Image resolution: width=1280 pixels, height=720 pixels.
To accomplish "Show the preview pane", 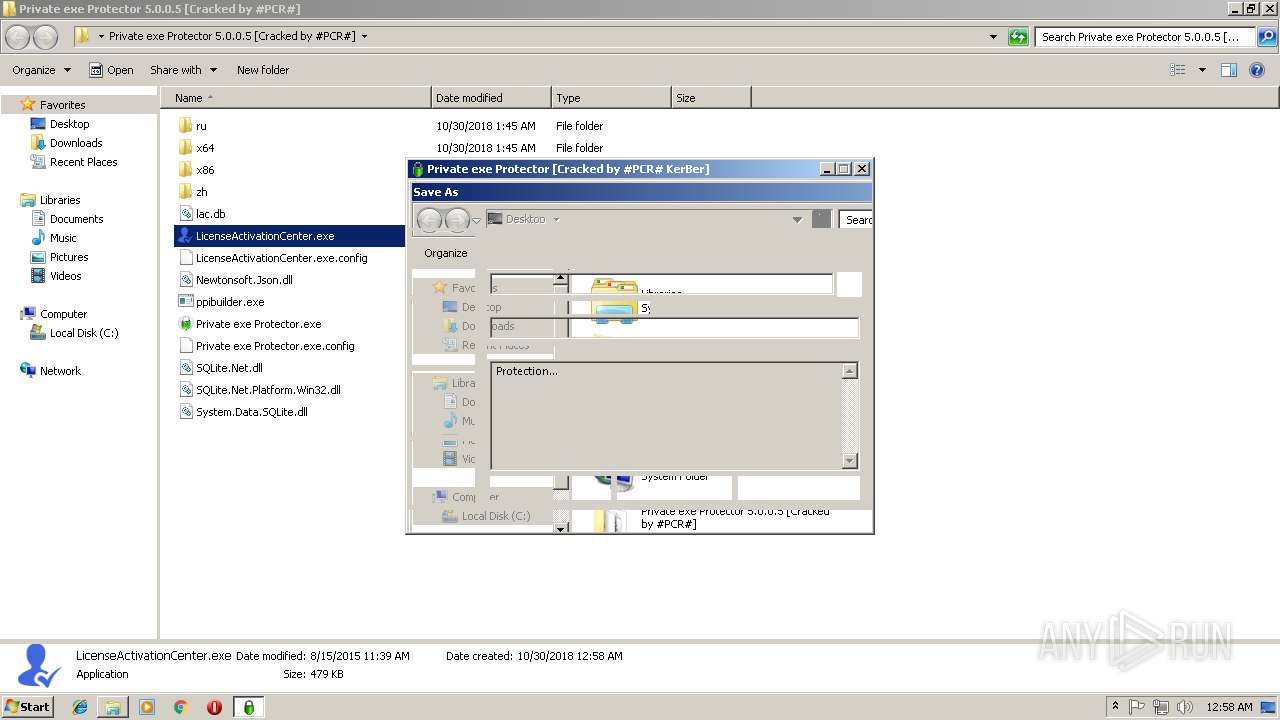I will (1229, 70).
